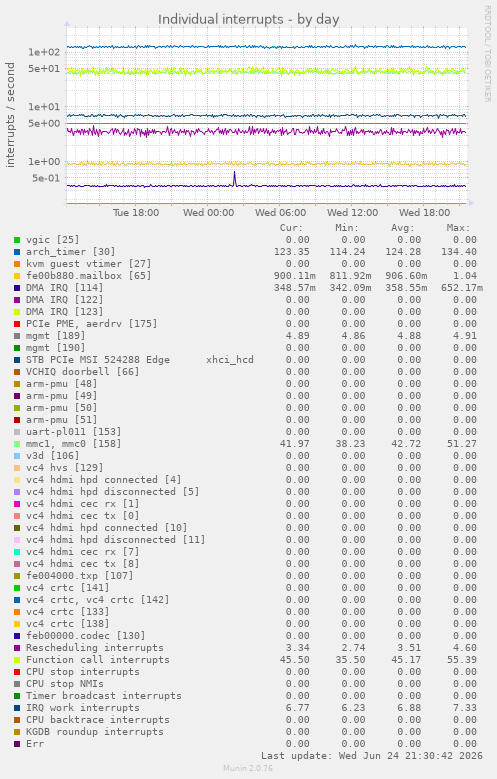Click the IRQ work interrupts swatch
This screenshot has height=779, width=497.
click(x=17, y=708)
